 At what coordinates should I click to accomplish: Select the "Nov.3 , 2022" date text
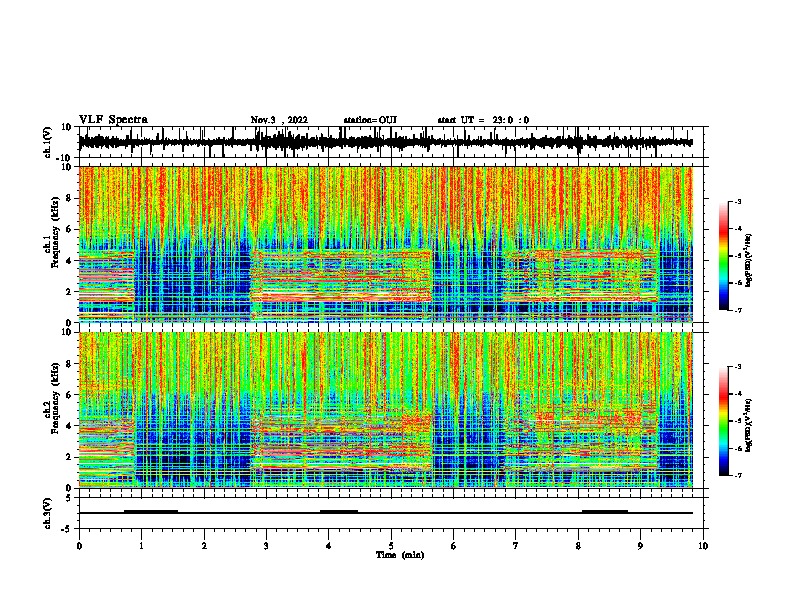279,120
